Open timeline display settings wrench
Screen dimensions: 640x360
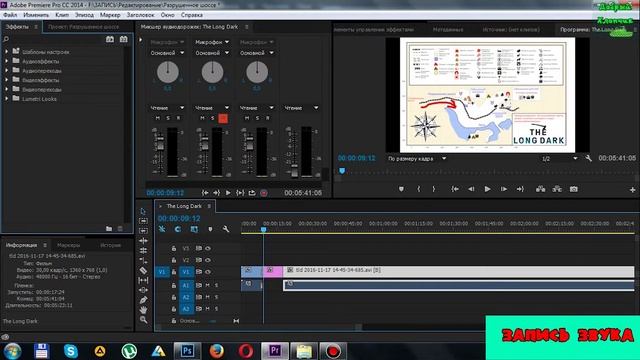click(226, 229)
